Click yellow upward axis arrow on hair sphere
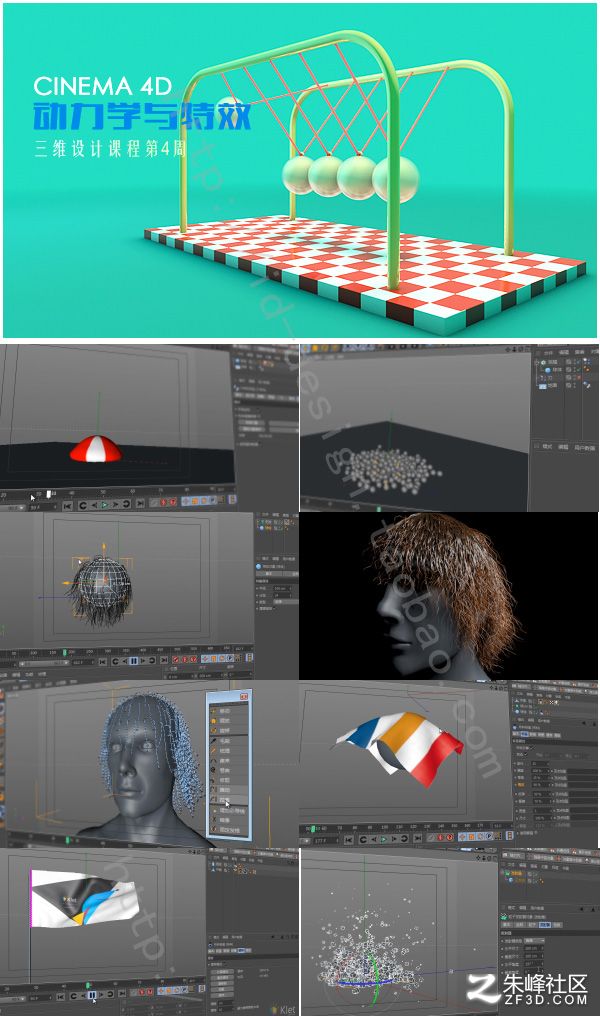Screen dimensions: 600x1016 coord(104,548)
